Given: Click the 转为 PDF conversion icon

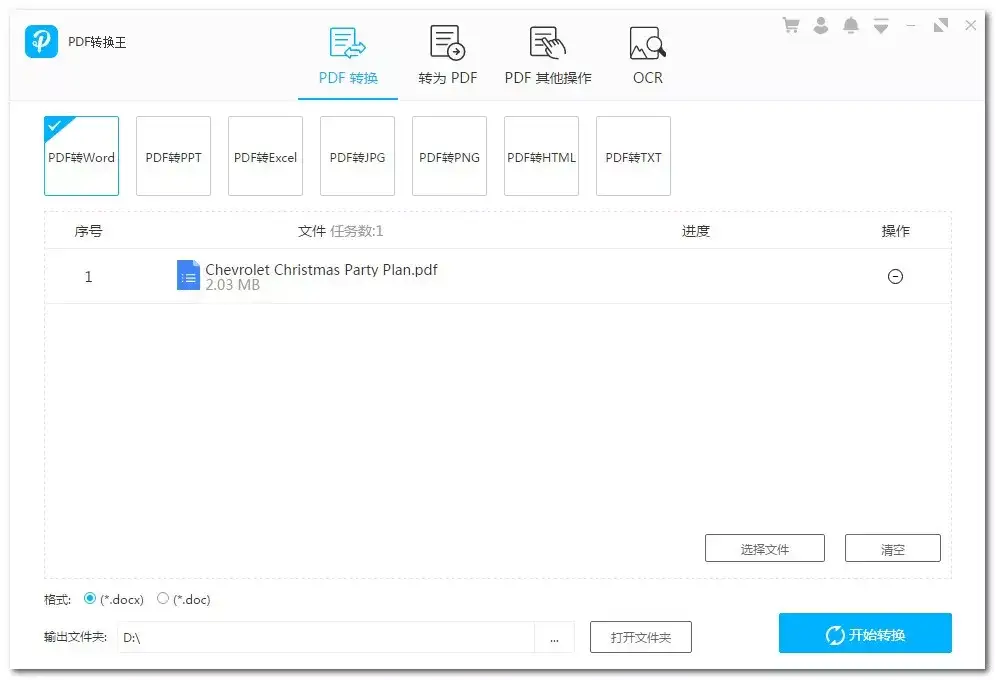Looking at the screenshot, I should [447, 42].
